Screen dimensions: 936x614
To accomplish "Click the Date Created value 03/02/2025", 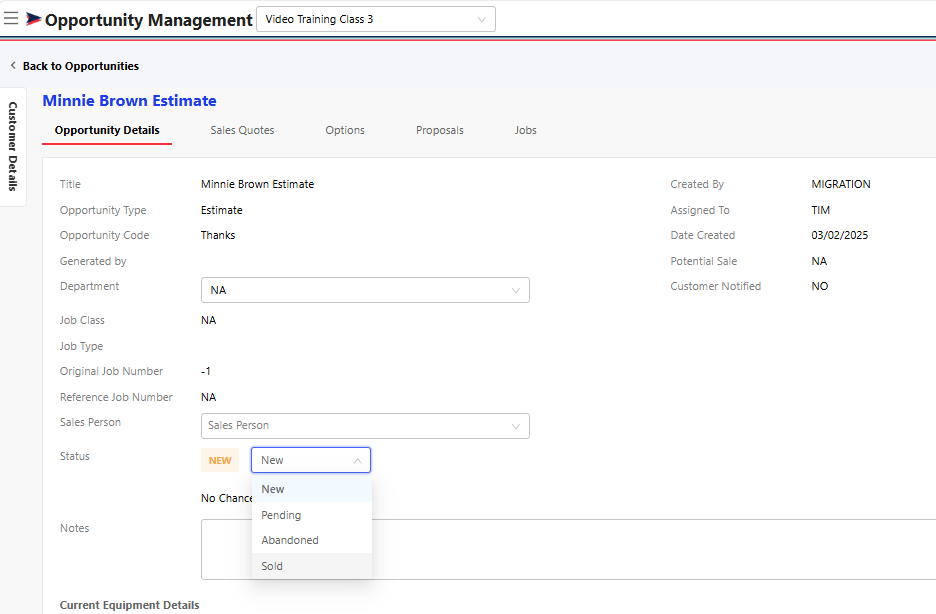I will pyautogui.click(x=839, y=235).
